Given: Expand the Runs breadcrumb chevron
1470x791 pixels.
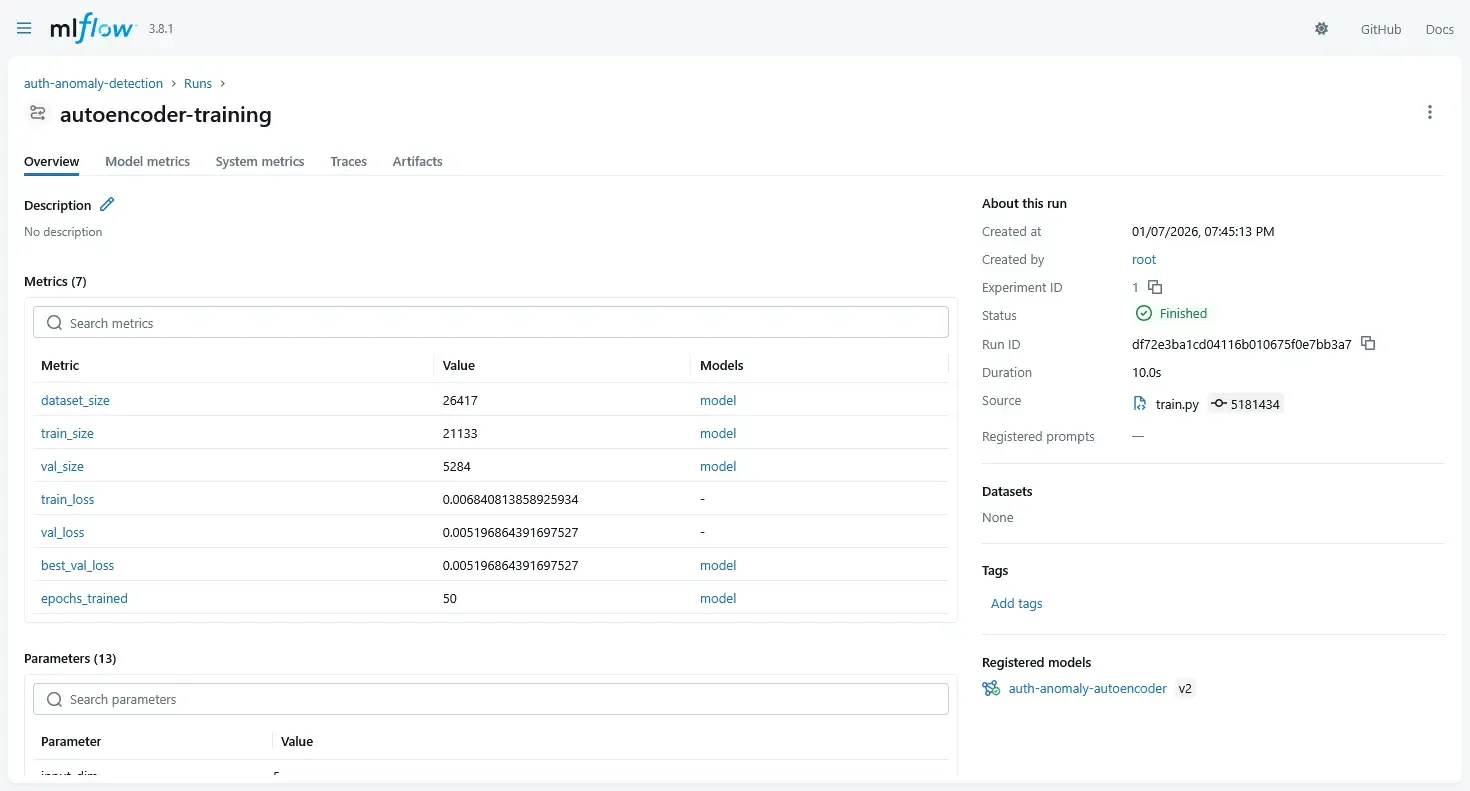Looking at the screenshot, I should tap(222, 83).
